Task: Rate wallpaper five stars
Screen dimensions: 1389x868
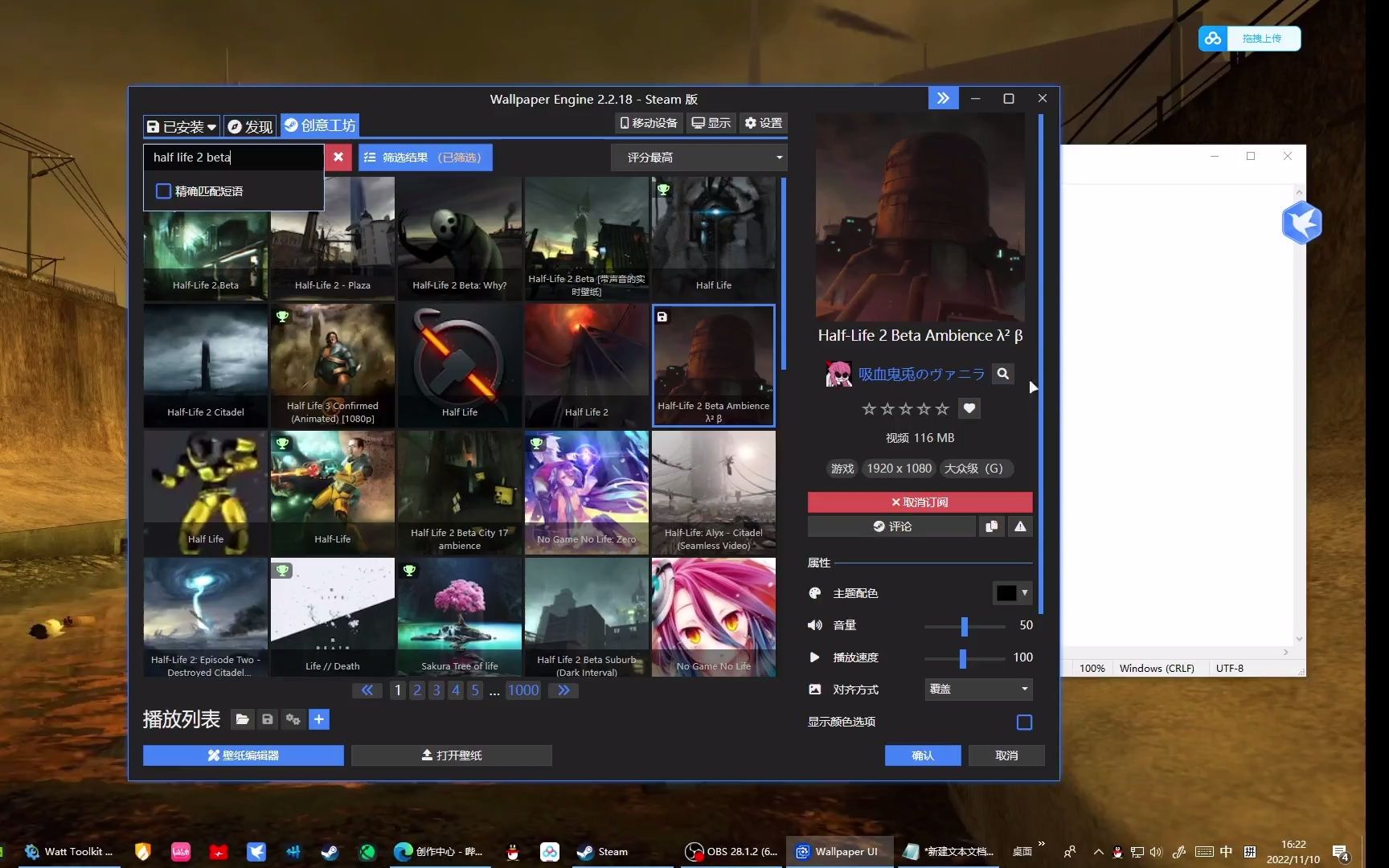Action: tap(942, 408)
